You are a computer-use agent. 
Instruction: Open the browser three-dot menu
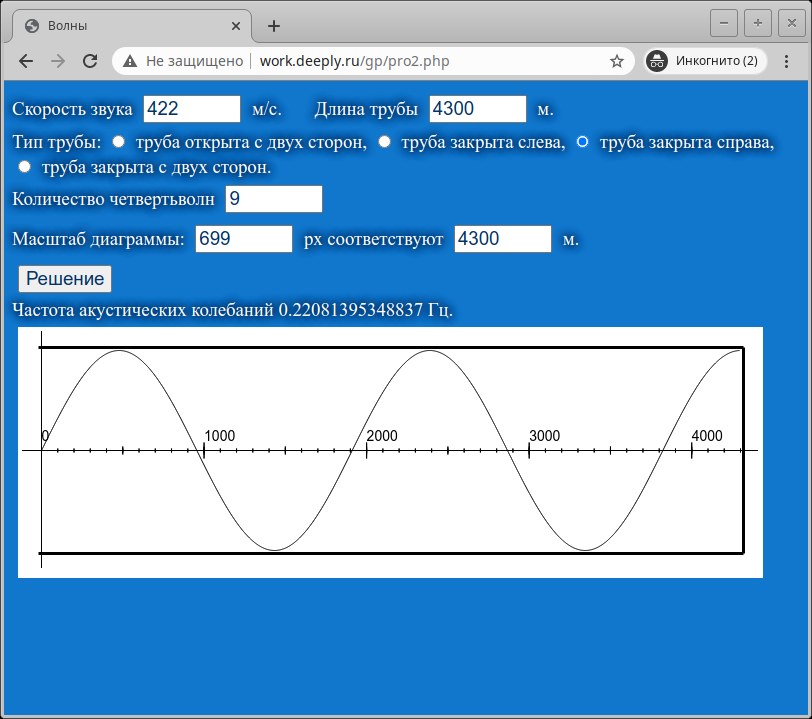pyautogui.click(x=786, y=61)
